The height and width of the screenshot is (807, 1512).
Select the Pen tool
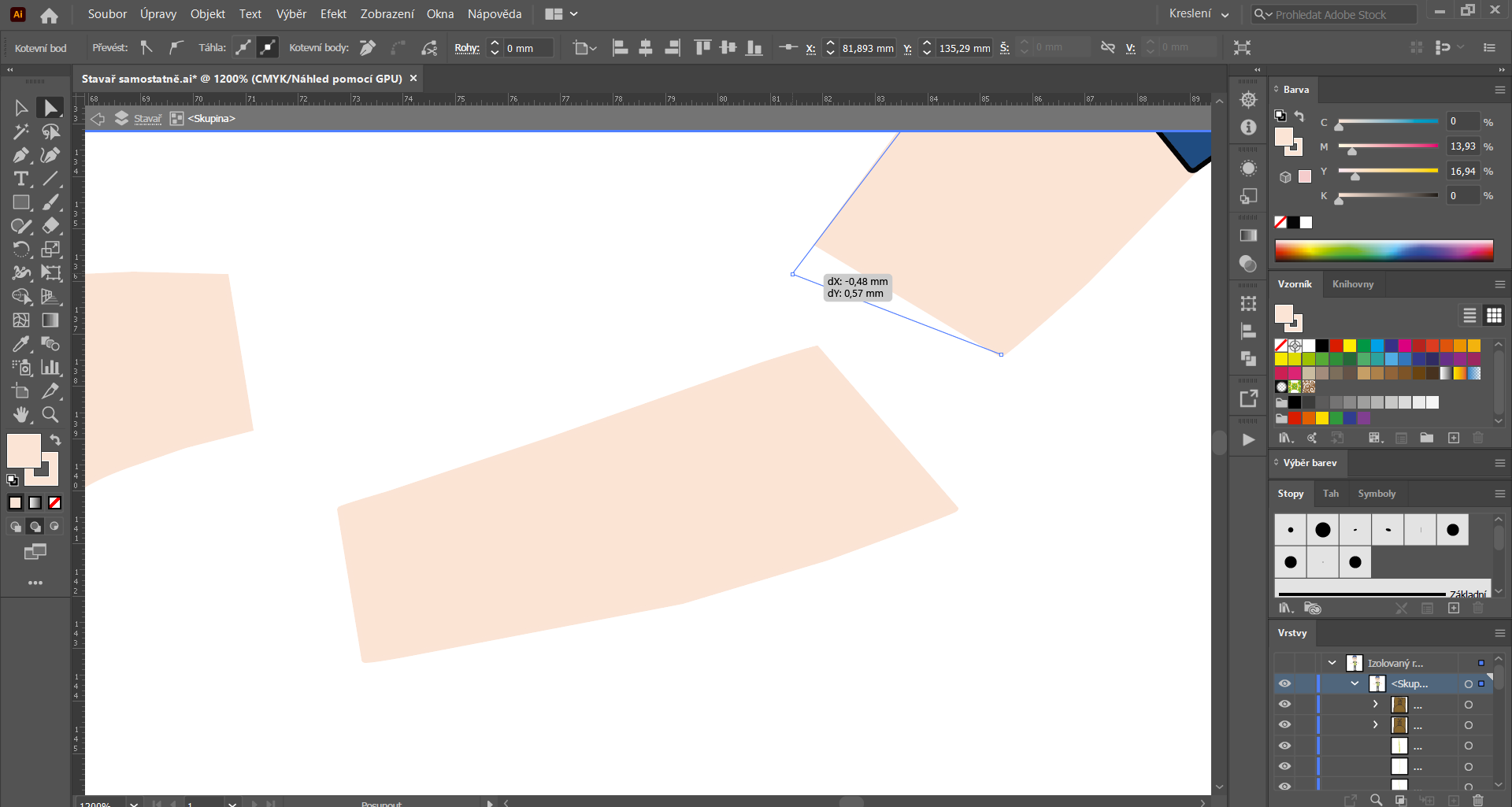pyautogui.click(x=20, y=155)
